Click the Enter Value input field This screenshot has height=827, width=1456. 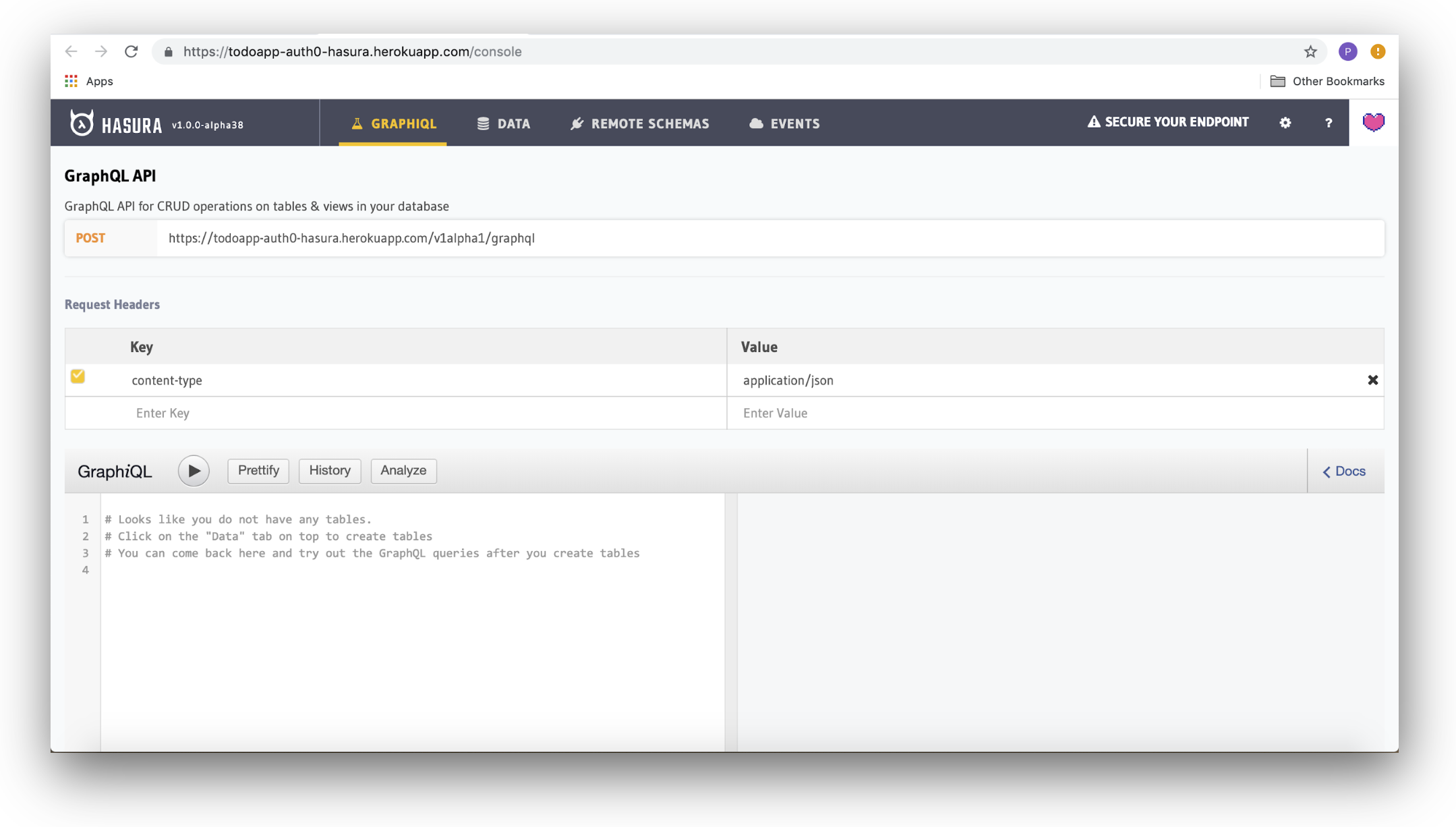click(1055, 413)
